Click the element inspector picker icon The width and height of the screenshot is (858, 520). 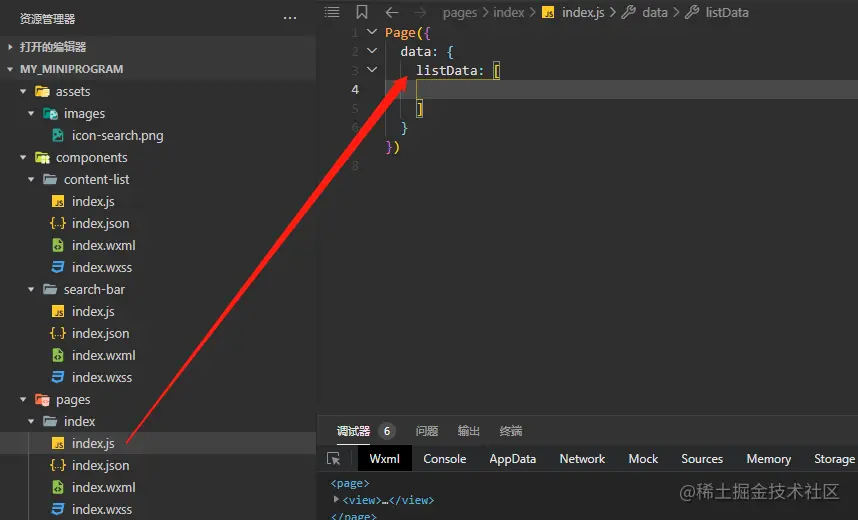click(x=333, y=459)
